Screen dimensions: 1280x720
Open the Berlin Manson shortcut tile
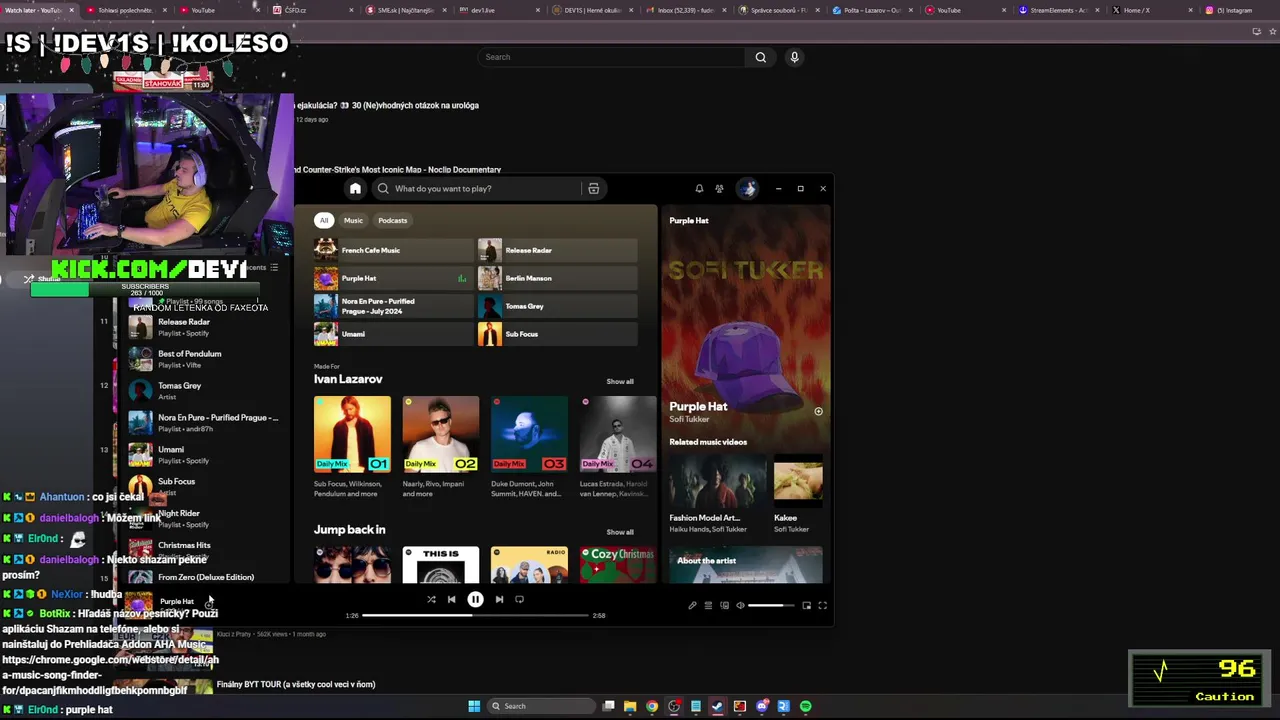[557, 278]
